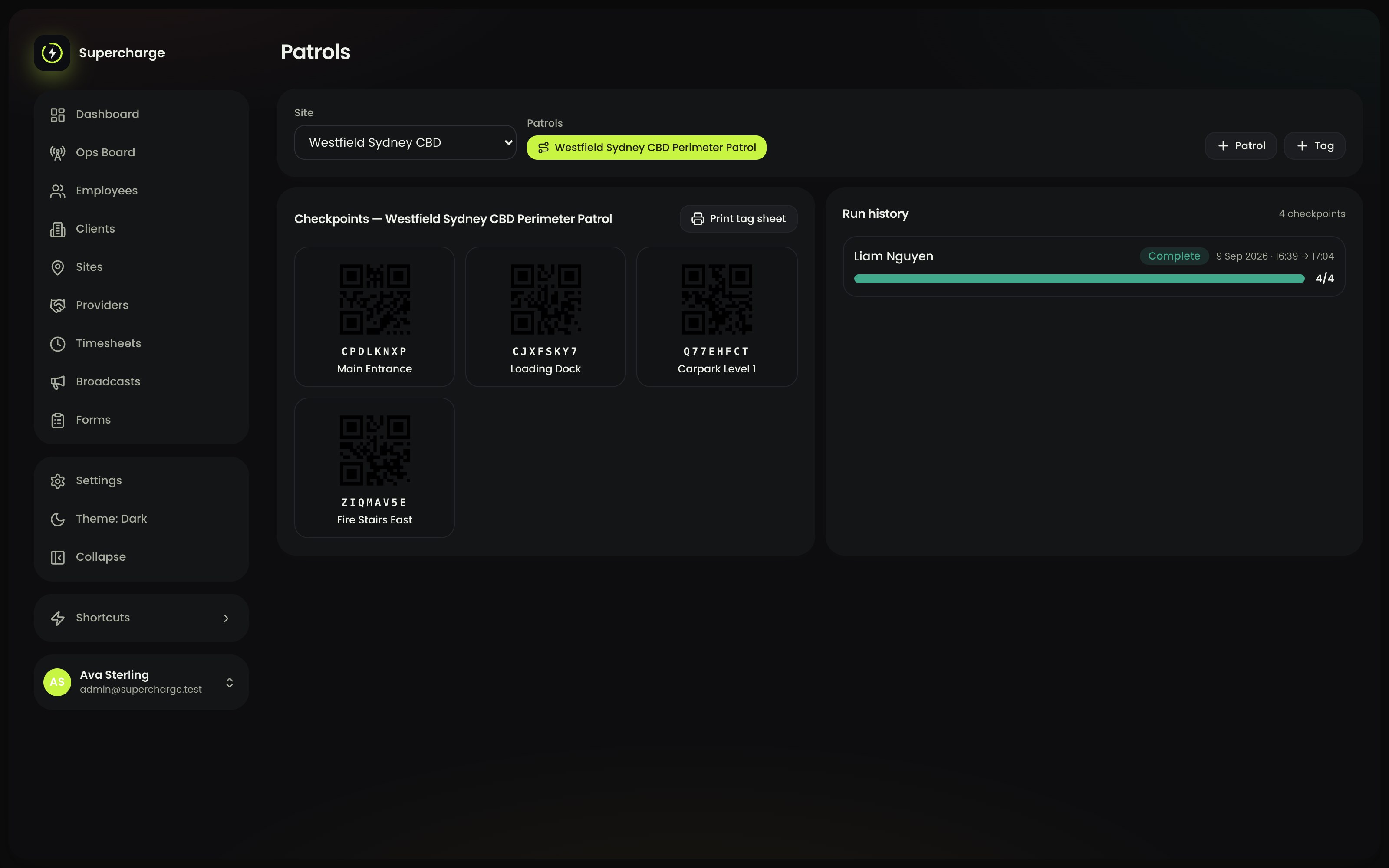Viewport: 1389px width, 868px height.
Task: Click the Sites map pin icon
Action: coord(57,267)
